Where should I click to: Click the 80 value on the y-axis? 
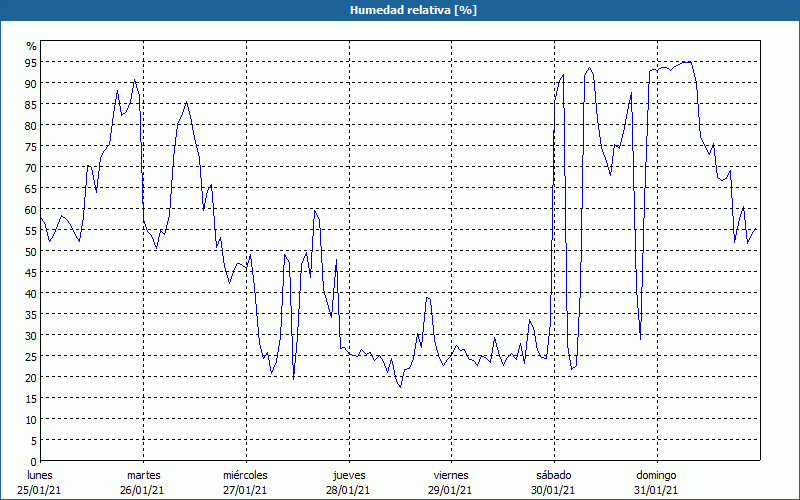32,125
